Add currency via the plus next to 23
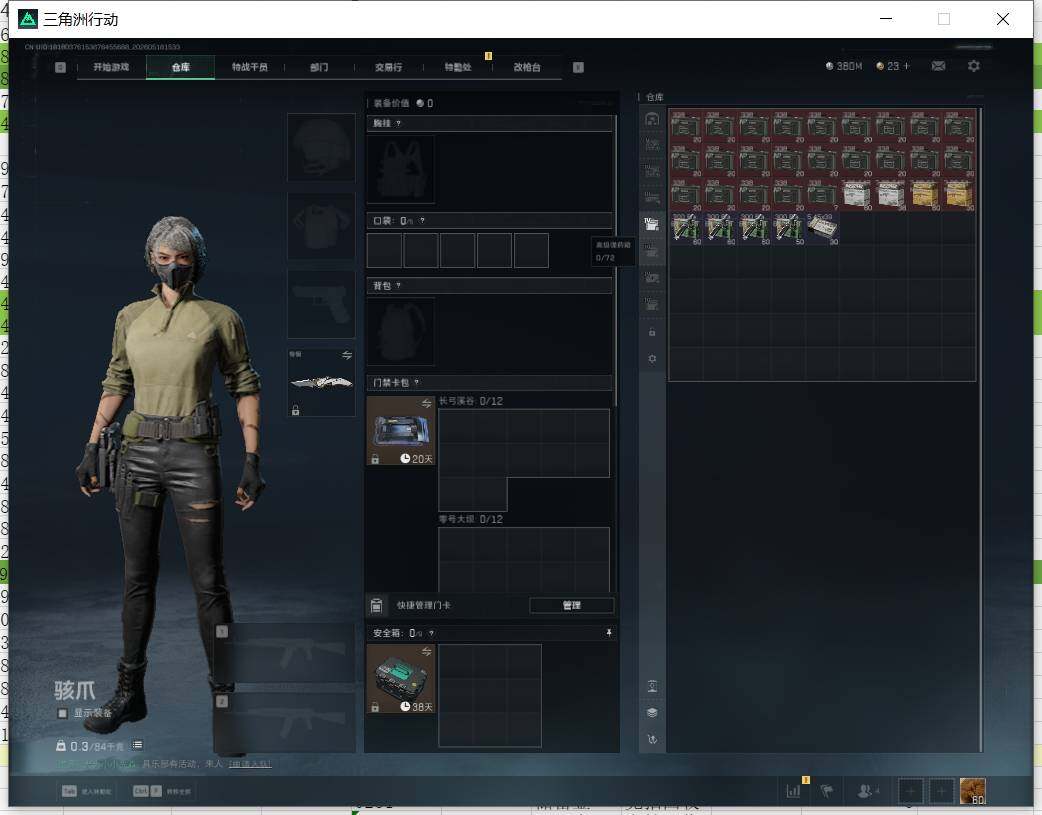1042x815 pixels. click(x=906, y=66)
